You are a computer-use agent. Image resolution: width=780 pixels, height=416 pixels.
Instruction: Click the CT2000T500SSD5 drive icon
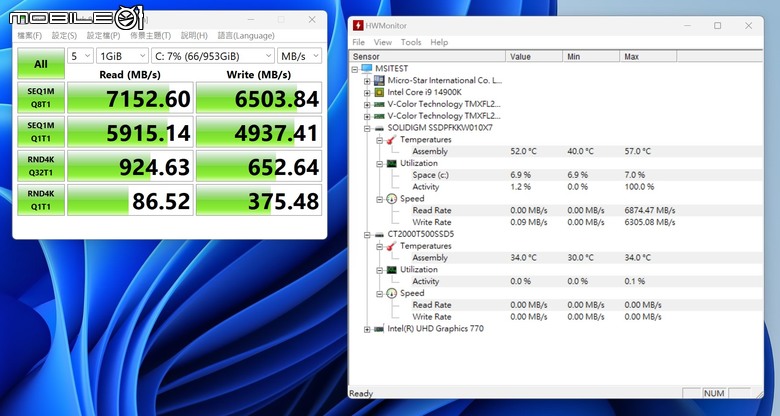point(379,234)
